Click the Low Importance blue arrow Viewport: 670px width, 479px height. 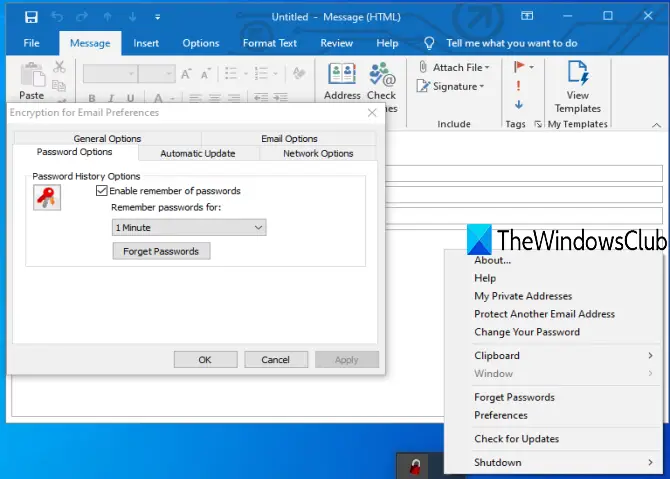pyautogui.click(x=519, y=105)
